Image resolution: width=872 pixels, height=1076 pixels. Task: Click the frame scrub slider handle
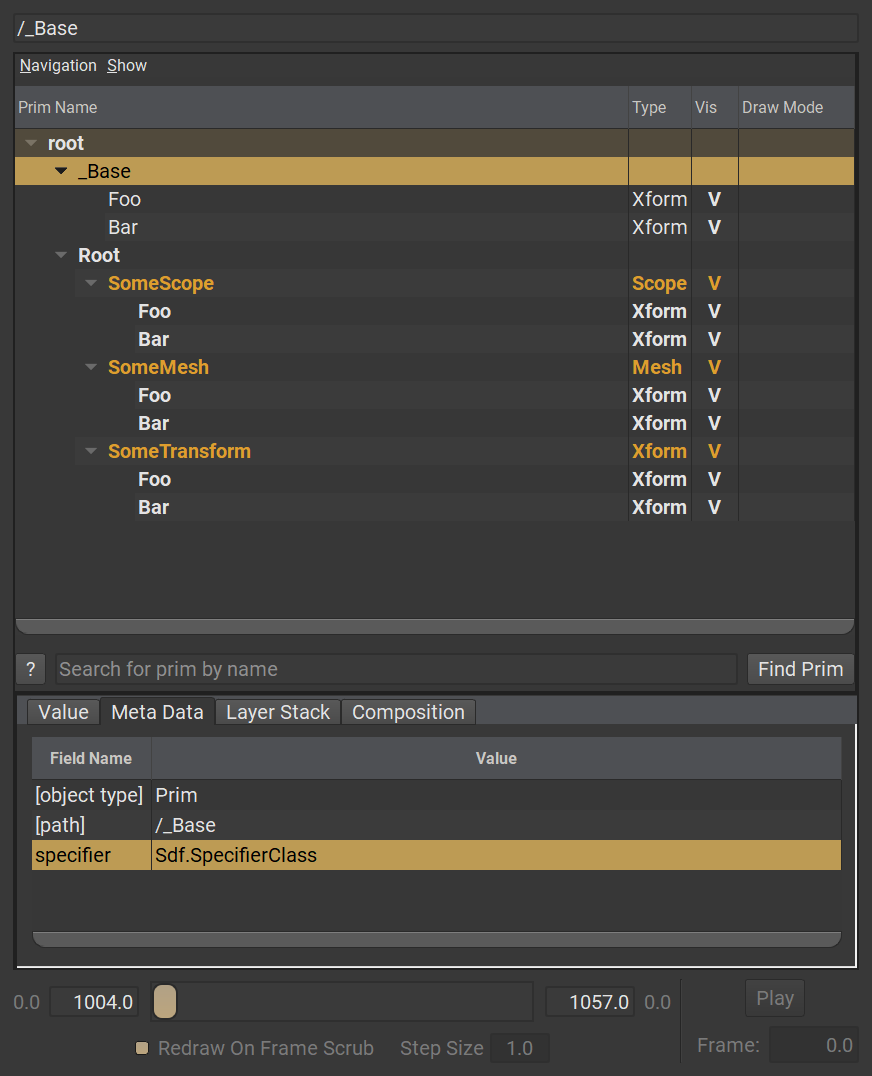click(x=166, y=1001)
